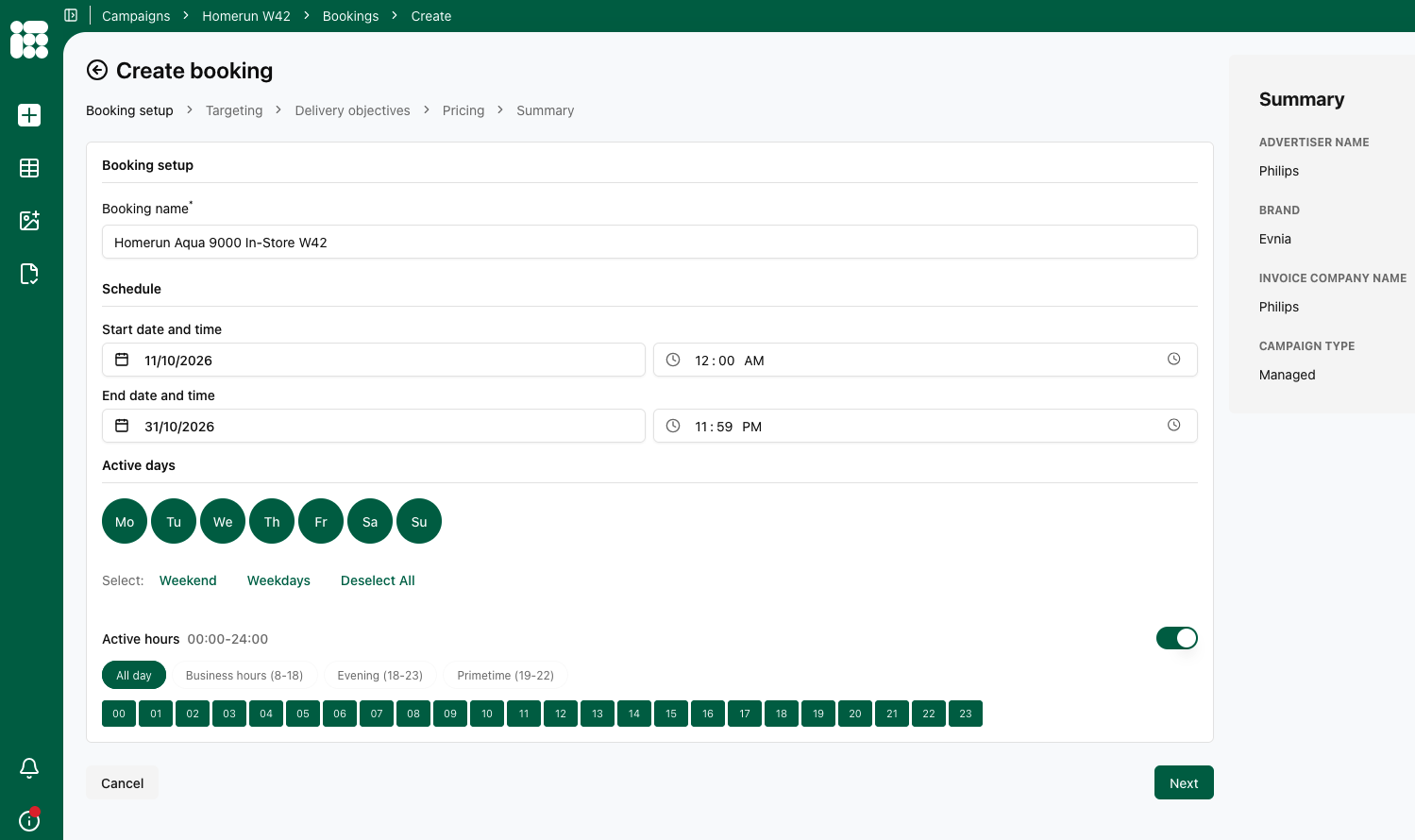Viewport: 1415px width, 840px height.
Task: Open the notifications bell
Action: (x=29, y=768)
